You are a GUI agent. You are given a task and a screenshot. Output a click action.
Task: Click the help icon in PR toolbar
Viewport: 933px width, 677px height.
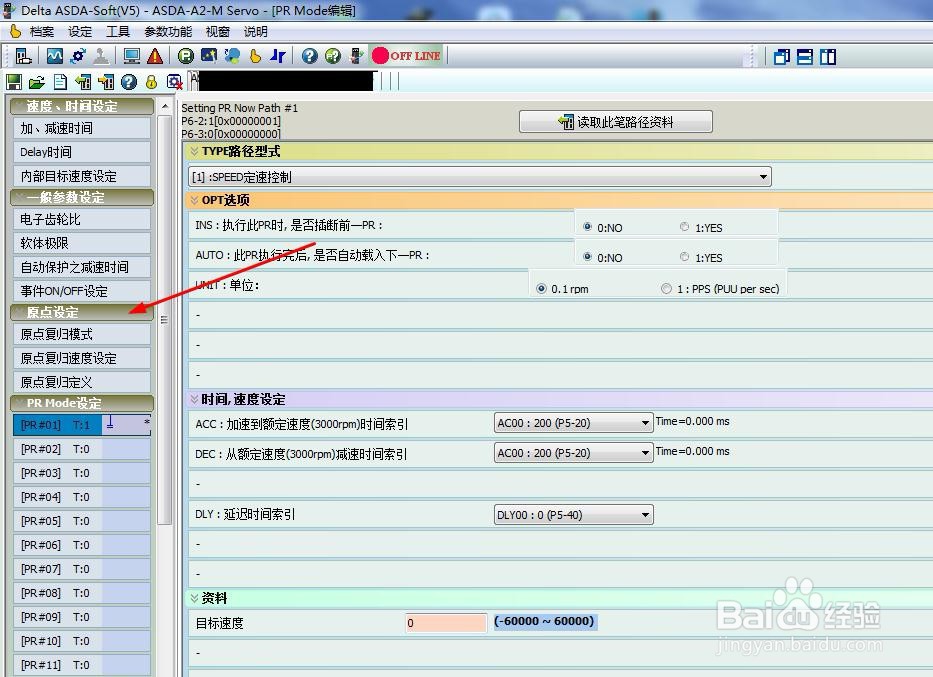tap(129, 82)
